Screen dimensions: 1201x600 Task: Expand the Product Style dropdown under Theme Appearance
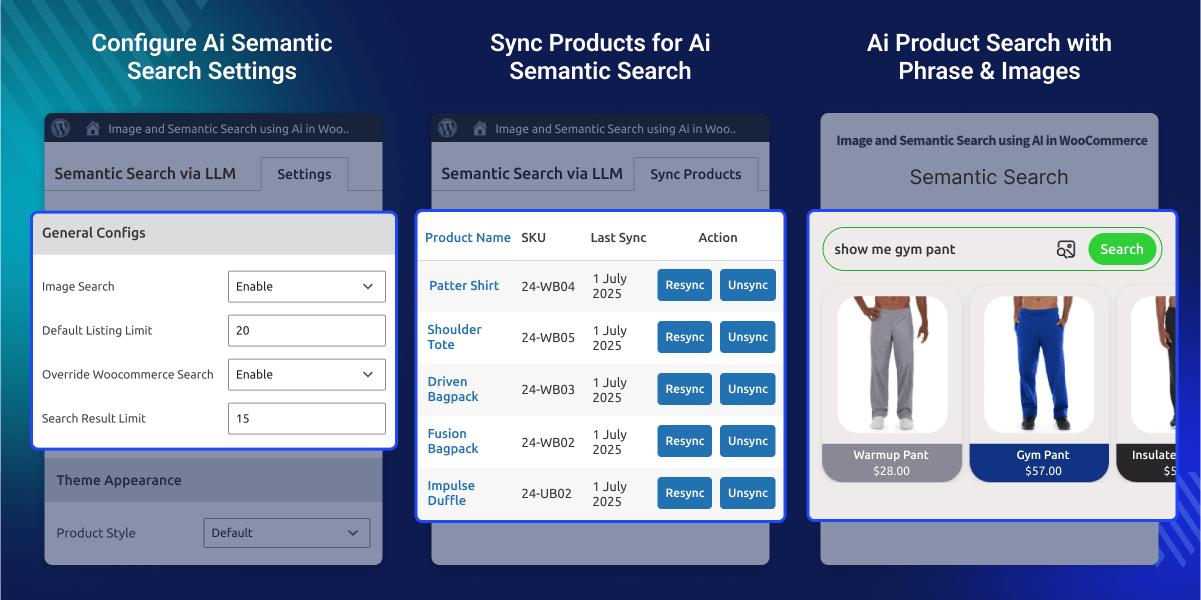[286, 533]
